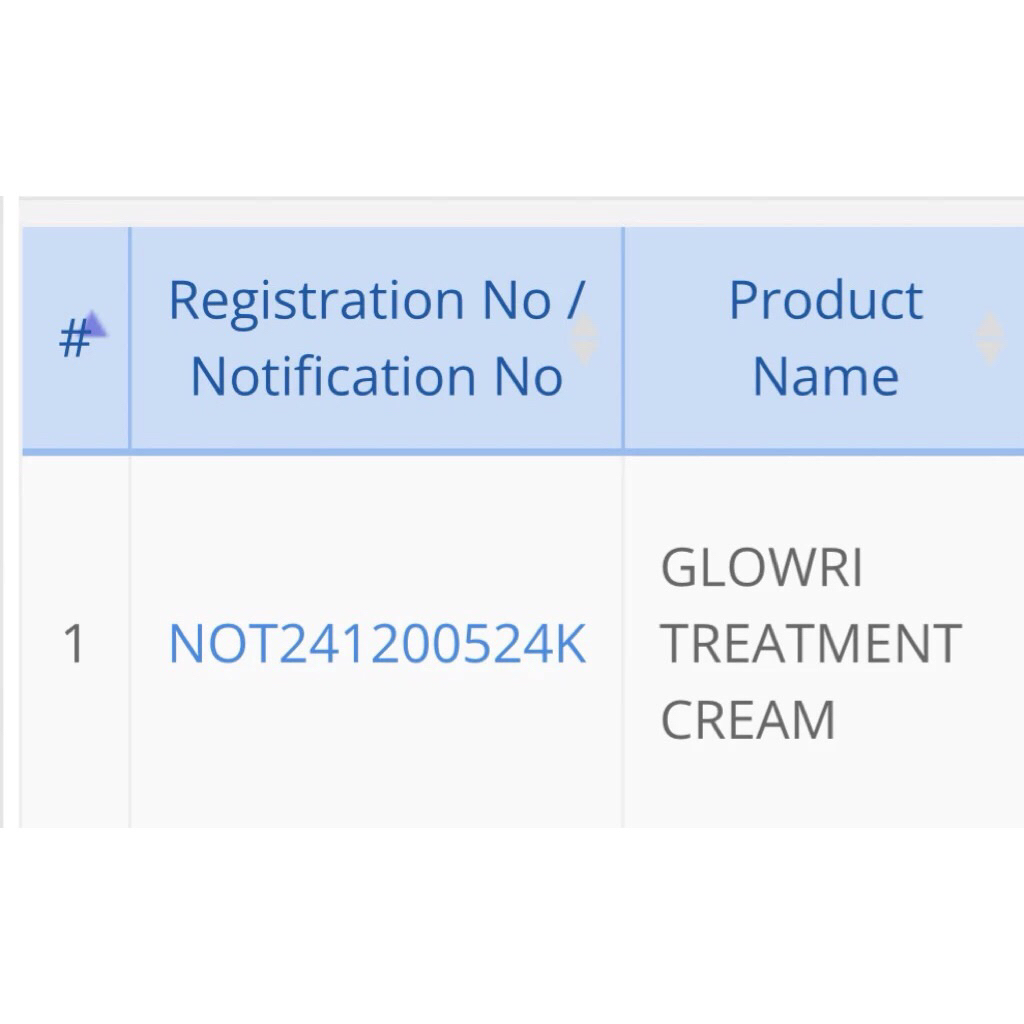Image resolution: width=1024 pixels, height=1024 pixels.
Task: Click the divider between # and Registration columns
Action: point(130,338)
